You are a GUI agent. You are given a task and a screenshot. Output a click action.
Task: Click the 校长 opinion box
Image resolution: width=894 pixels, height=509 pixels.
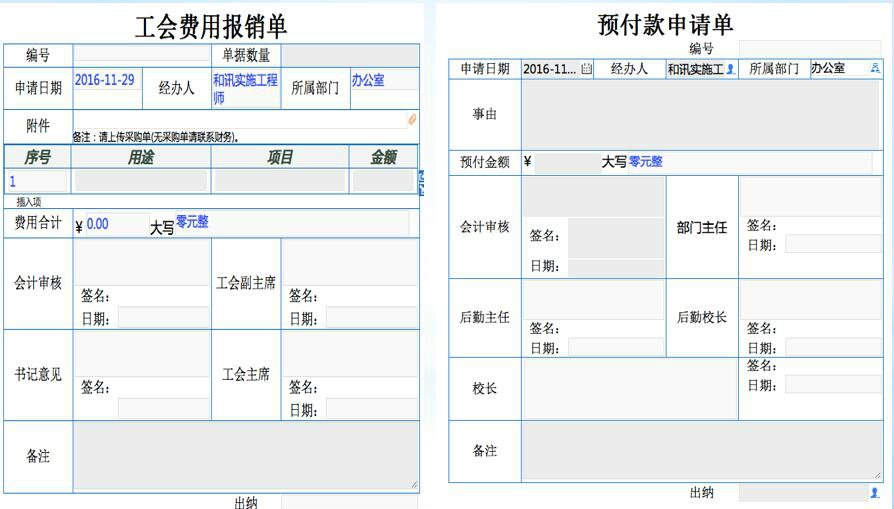coord(629,389)
